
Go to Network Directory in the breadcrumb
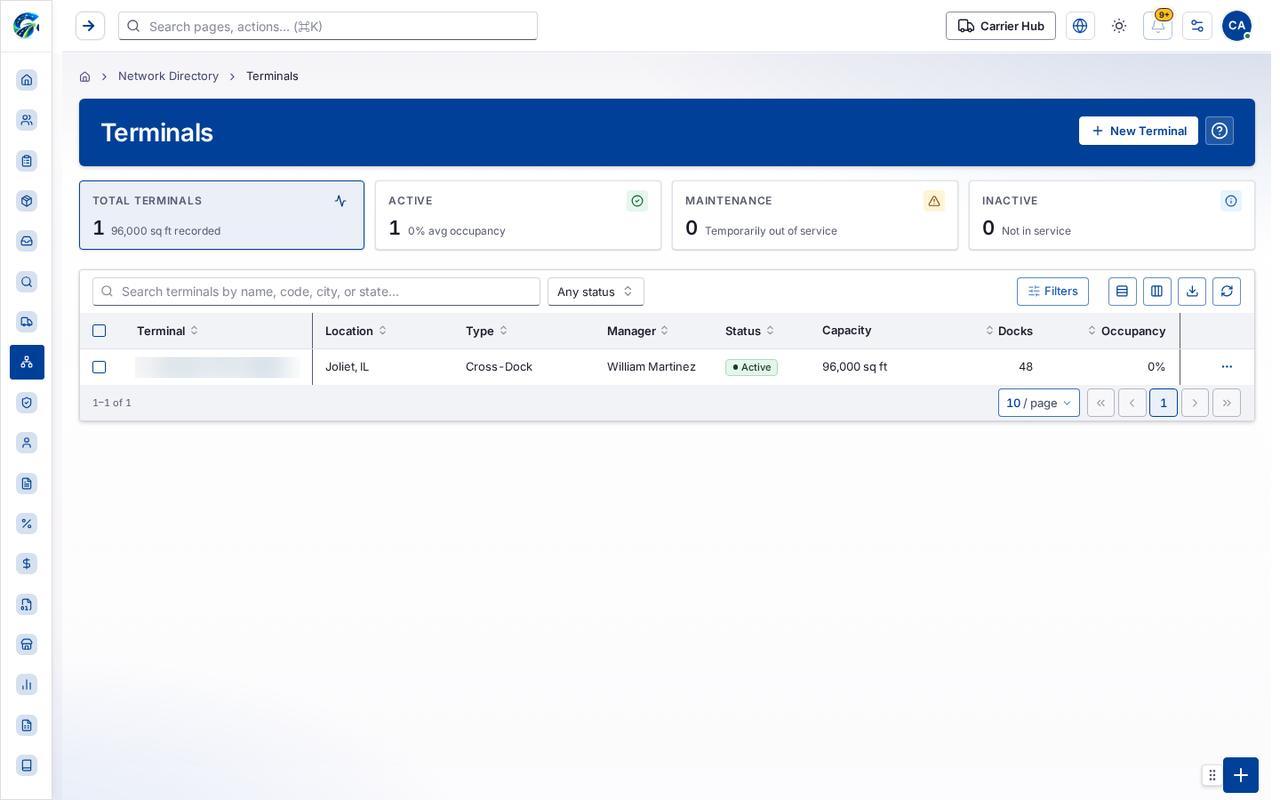168,76
